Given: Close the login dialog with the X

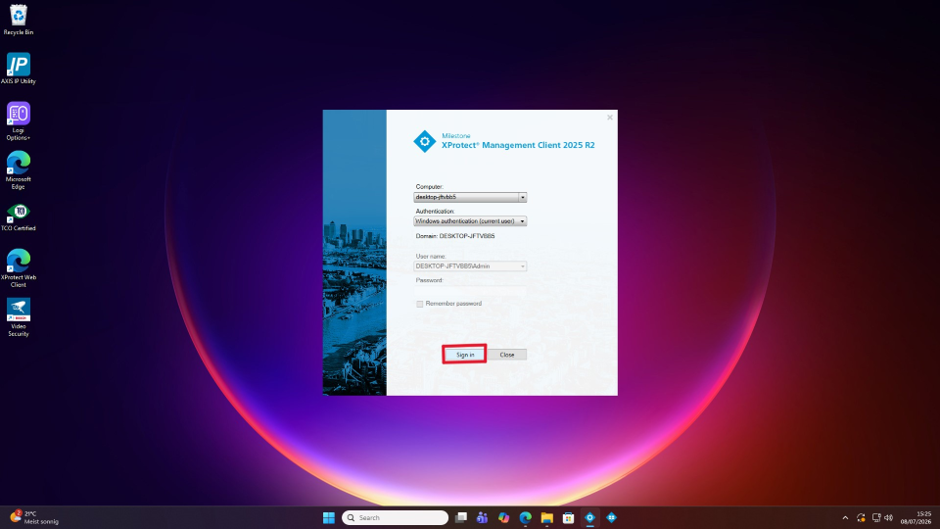Looking at the screenshot, I should click(610, 118).
